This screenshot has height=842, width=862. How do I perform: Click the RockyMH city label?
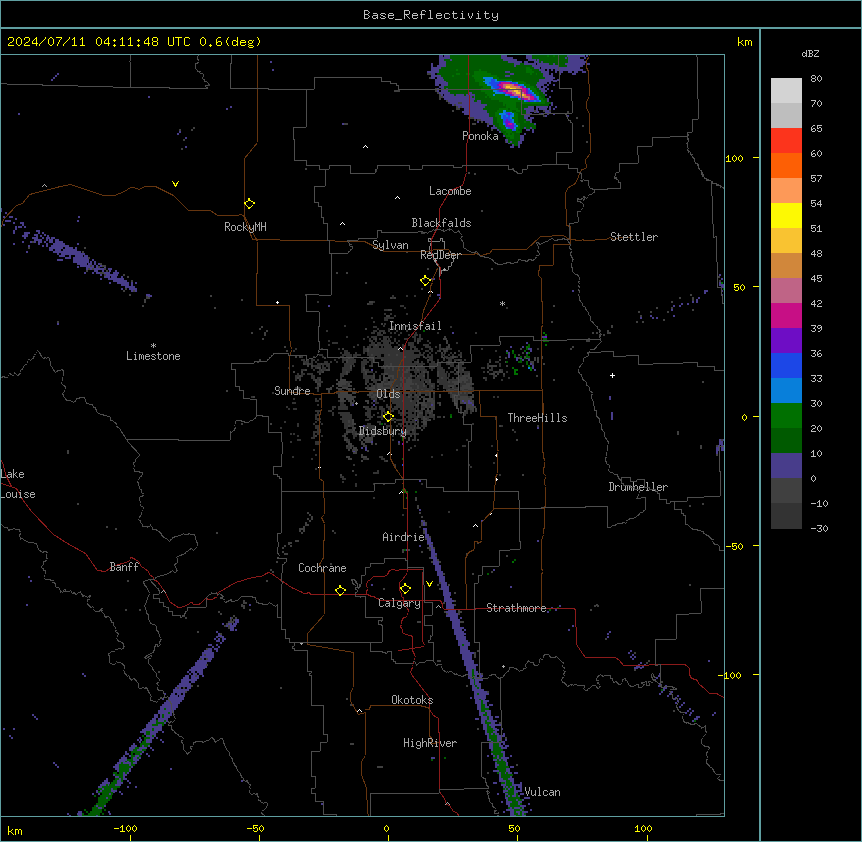click(x=245, y=227)
